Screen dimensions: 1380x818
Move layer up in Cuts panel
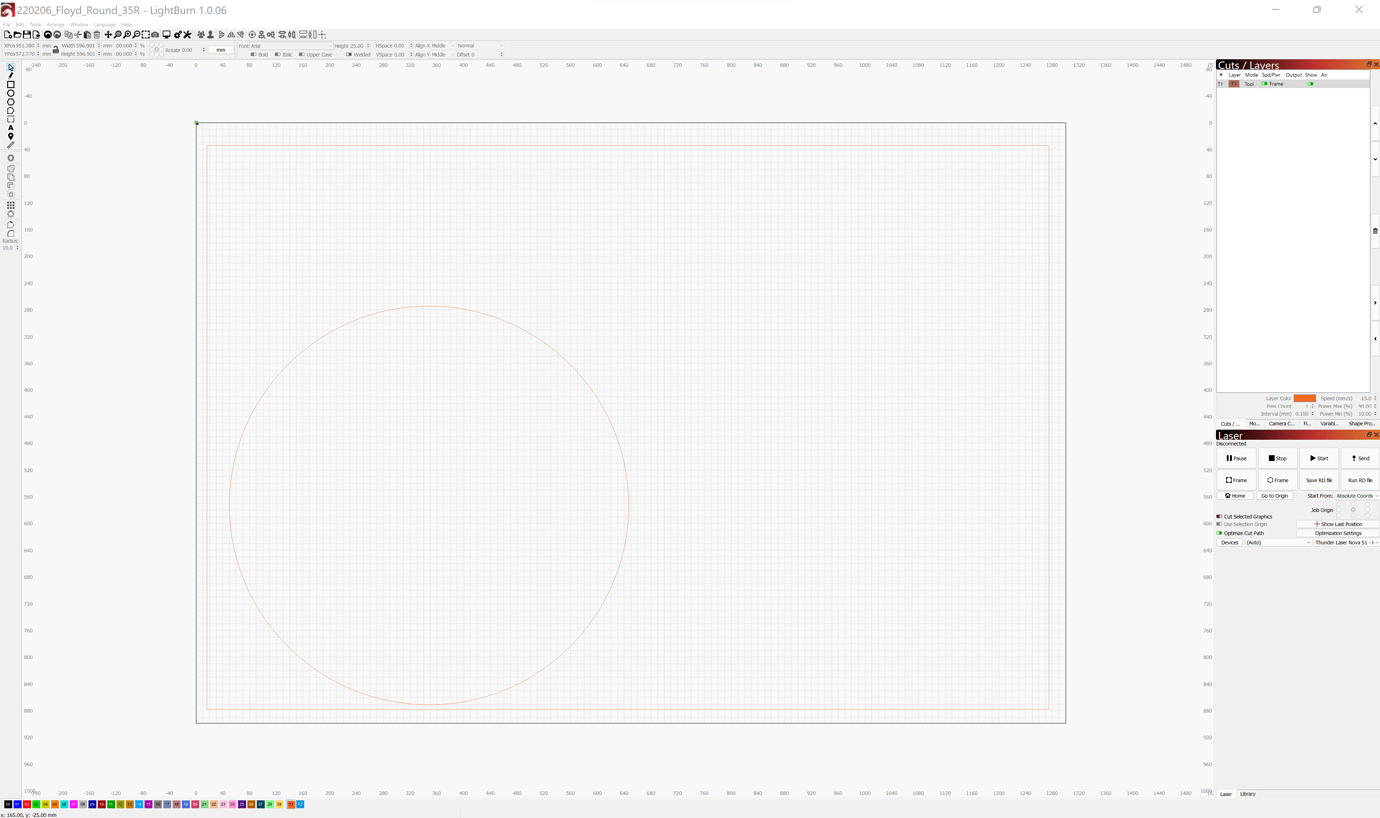tap(1375, 124)
